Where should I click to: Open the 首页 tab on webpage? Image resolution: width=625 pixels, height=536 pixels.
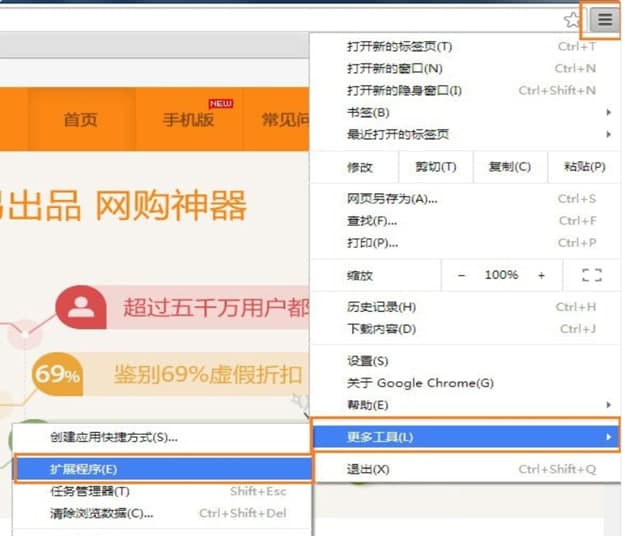(x=81, y=120)
